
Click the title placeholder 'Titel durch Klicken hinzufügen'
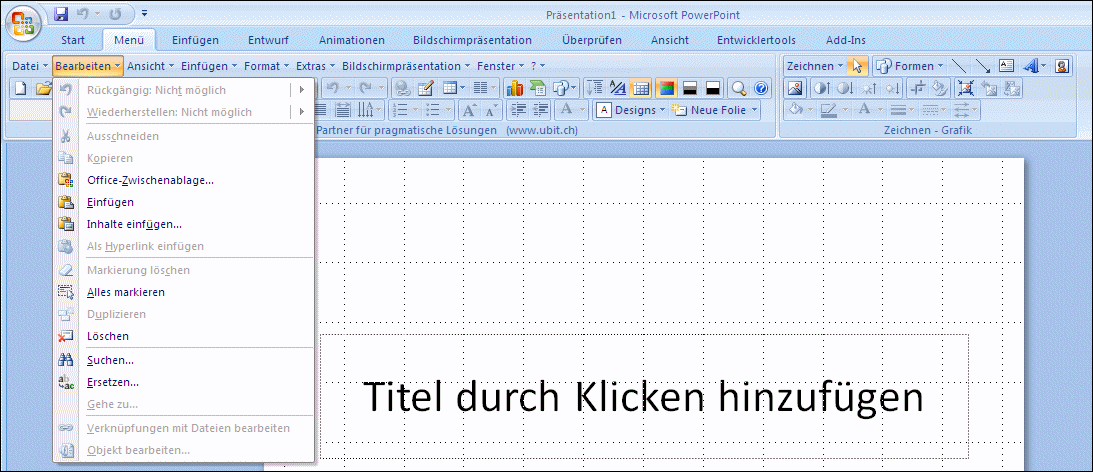point(642,397)
